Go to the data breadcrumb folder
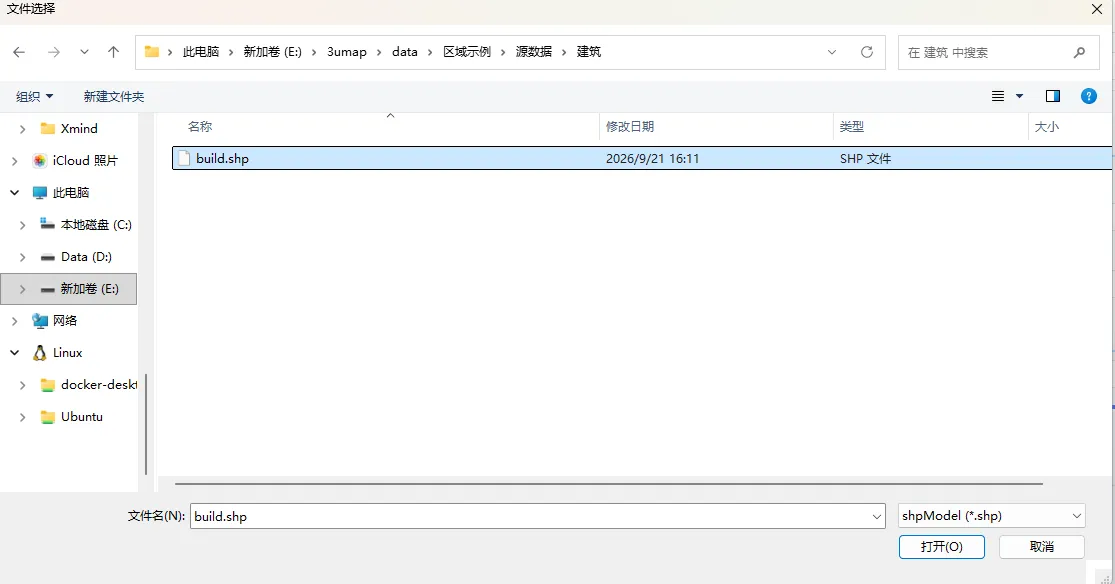1115x584 pixels. coord(405,52)
